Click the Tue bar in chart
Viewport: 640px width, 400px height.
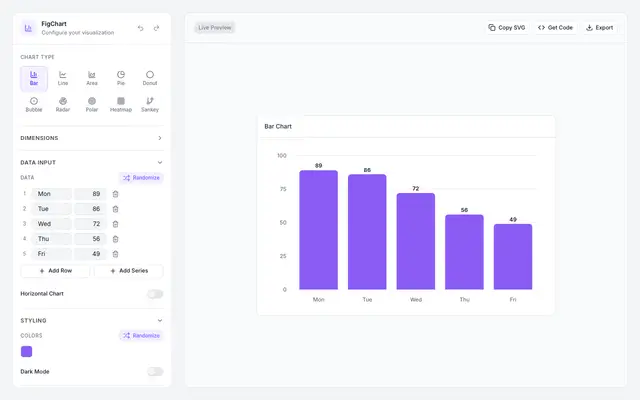click(367, 232)
